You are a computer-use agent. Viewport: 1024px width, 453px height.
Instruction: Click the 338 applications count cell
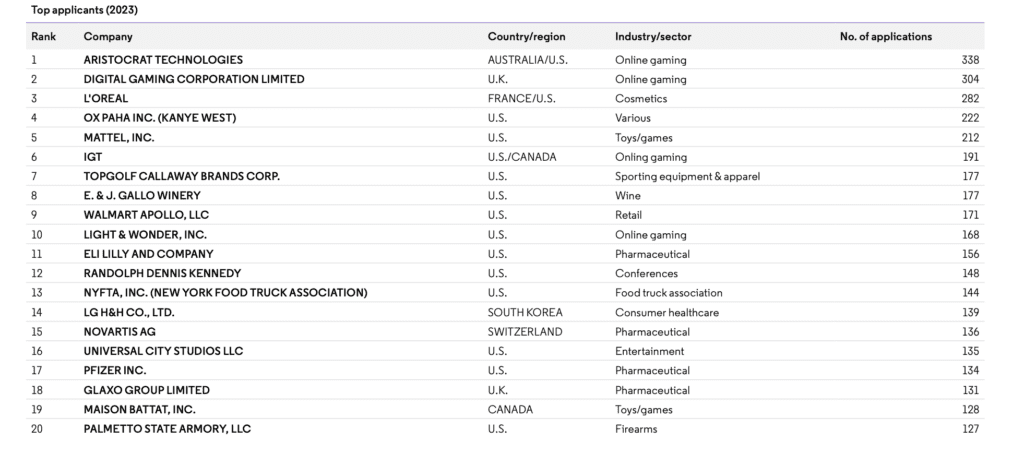click(970, 60)
